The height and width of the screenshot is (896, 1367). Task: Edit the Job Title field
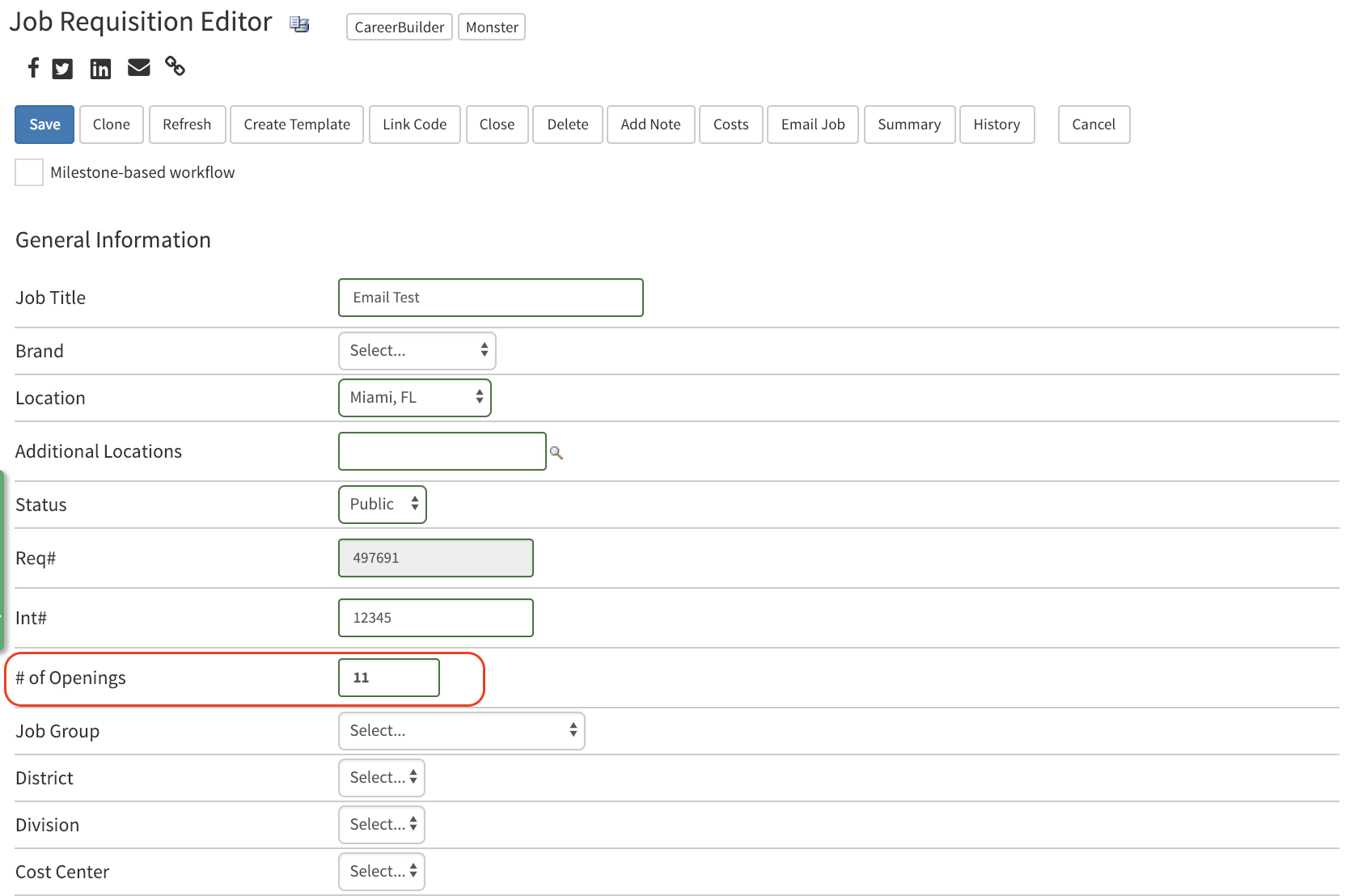click(x=490, y=297)
